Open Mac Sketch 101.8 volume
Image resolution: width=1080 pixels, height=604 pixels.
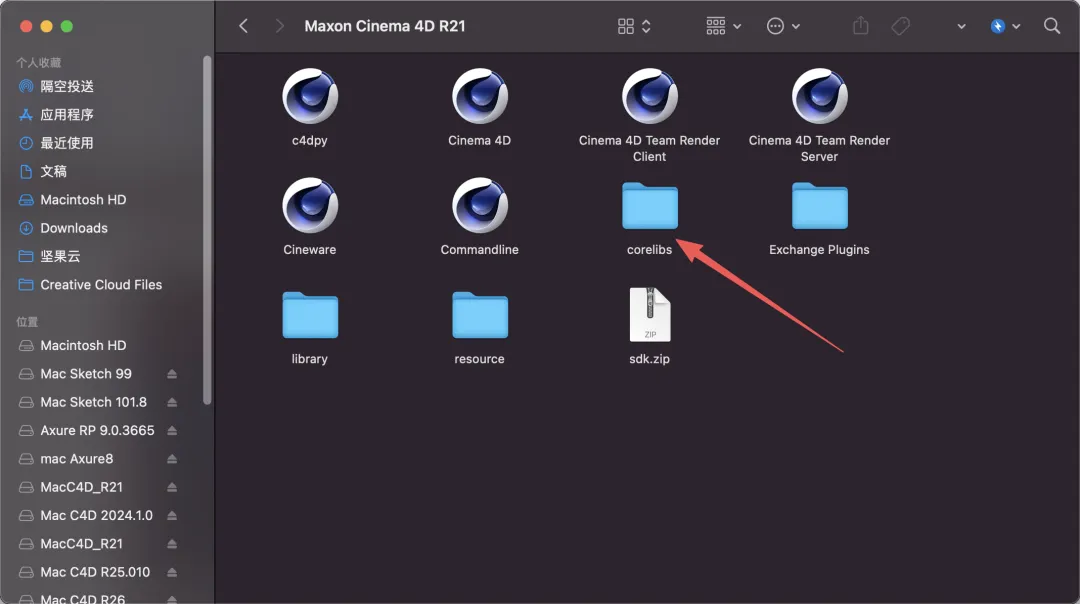(x=94, y=402)
